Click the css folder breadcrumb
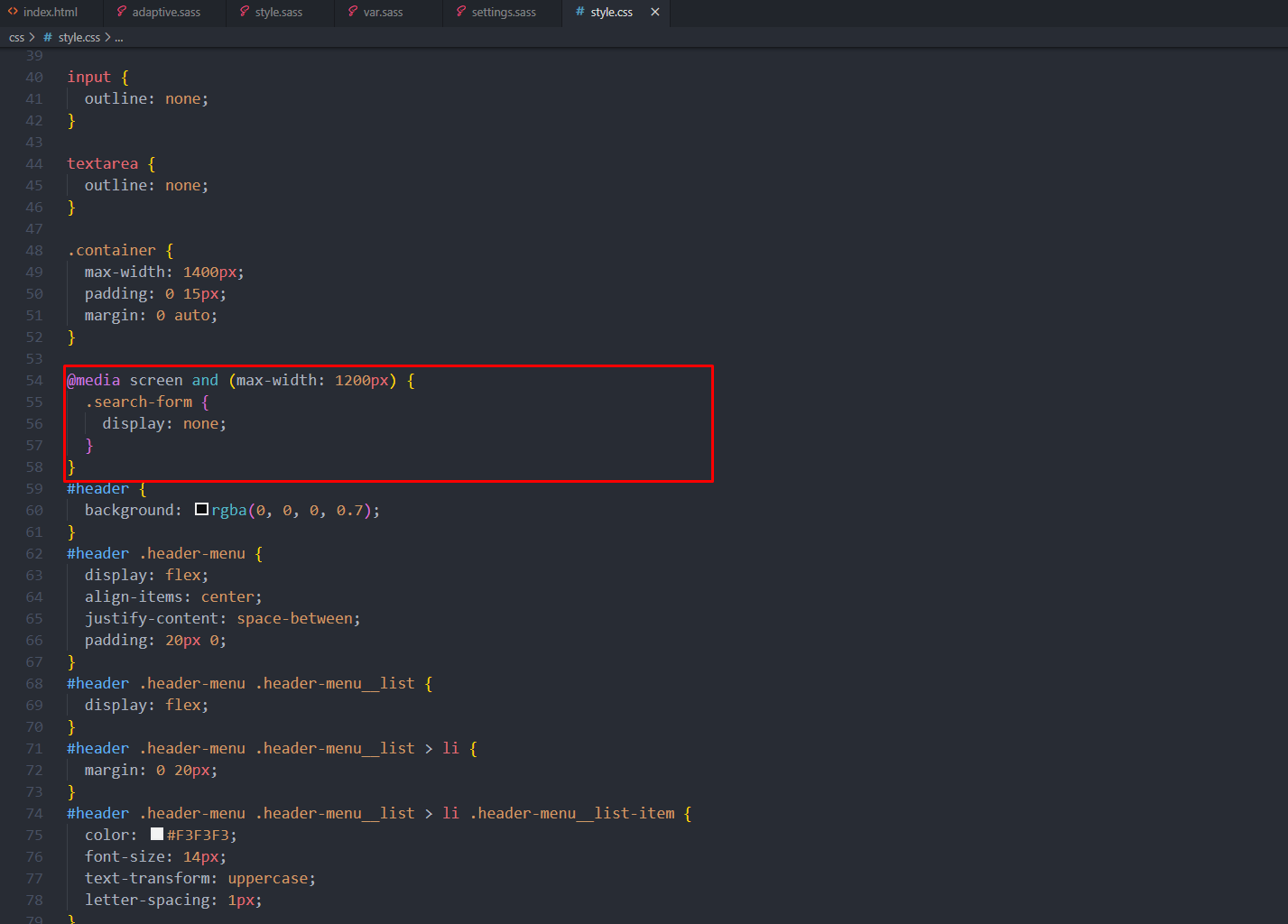The image size is (1288, 924). pos(16,37)
